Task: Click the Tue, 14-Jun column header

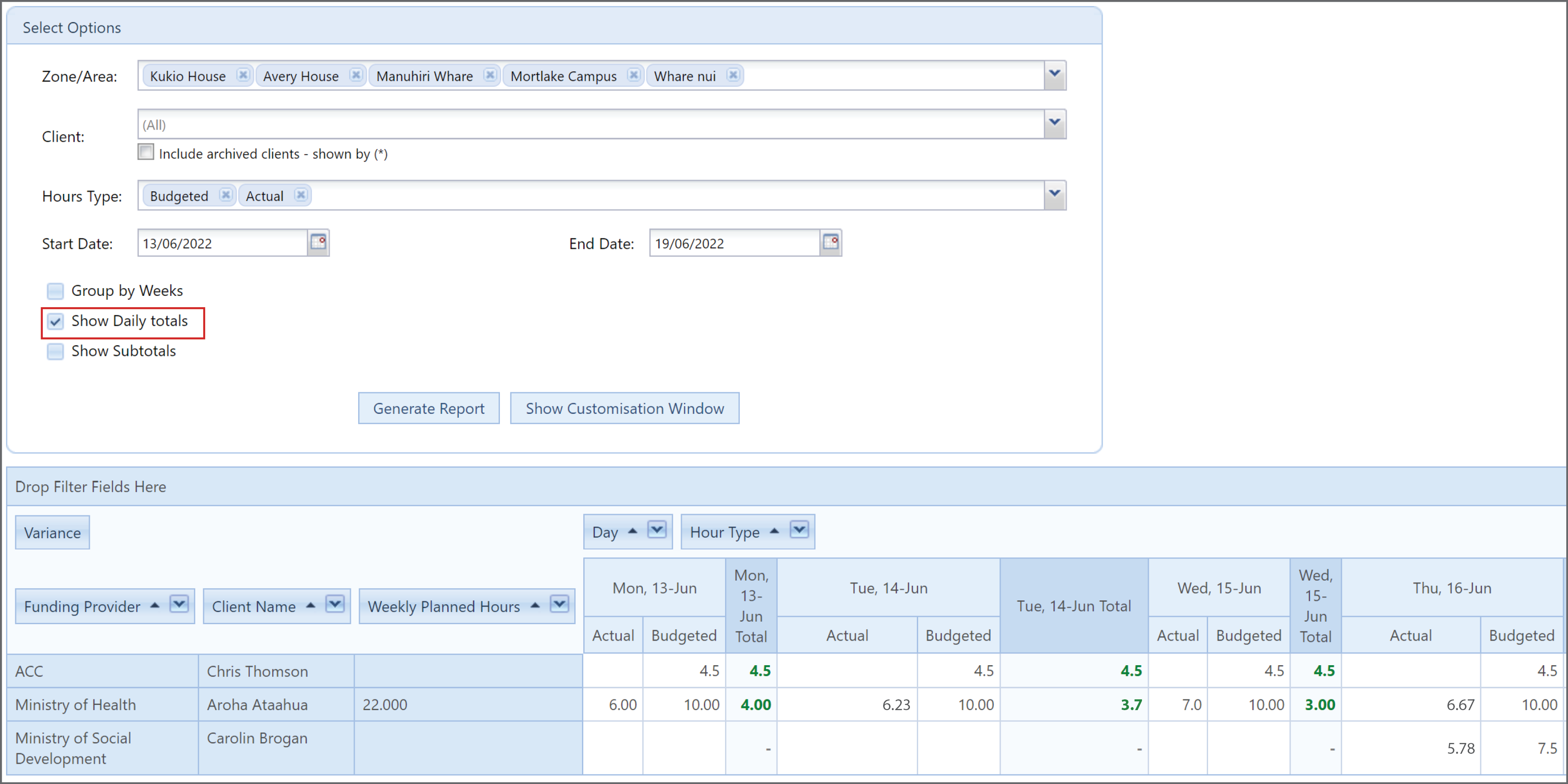Action: coord(888,587)
